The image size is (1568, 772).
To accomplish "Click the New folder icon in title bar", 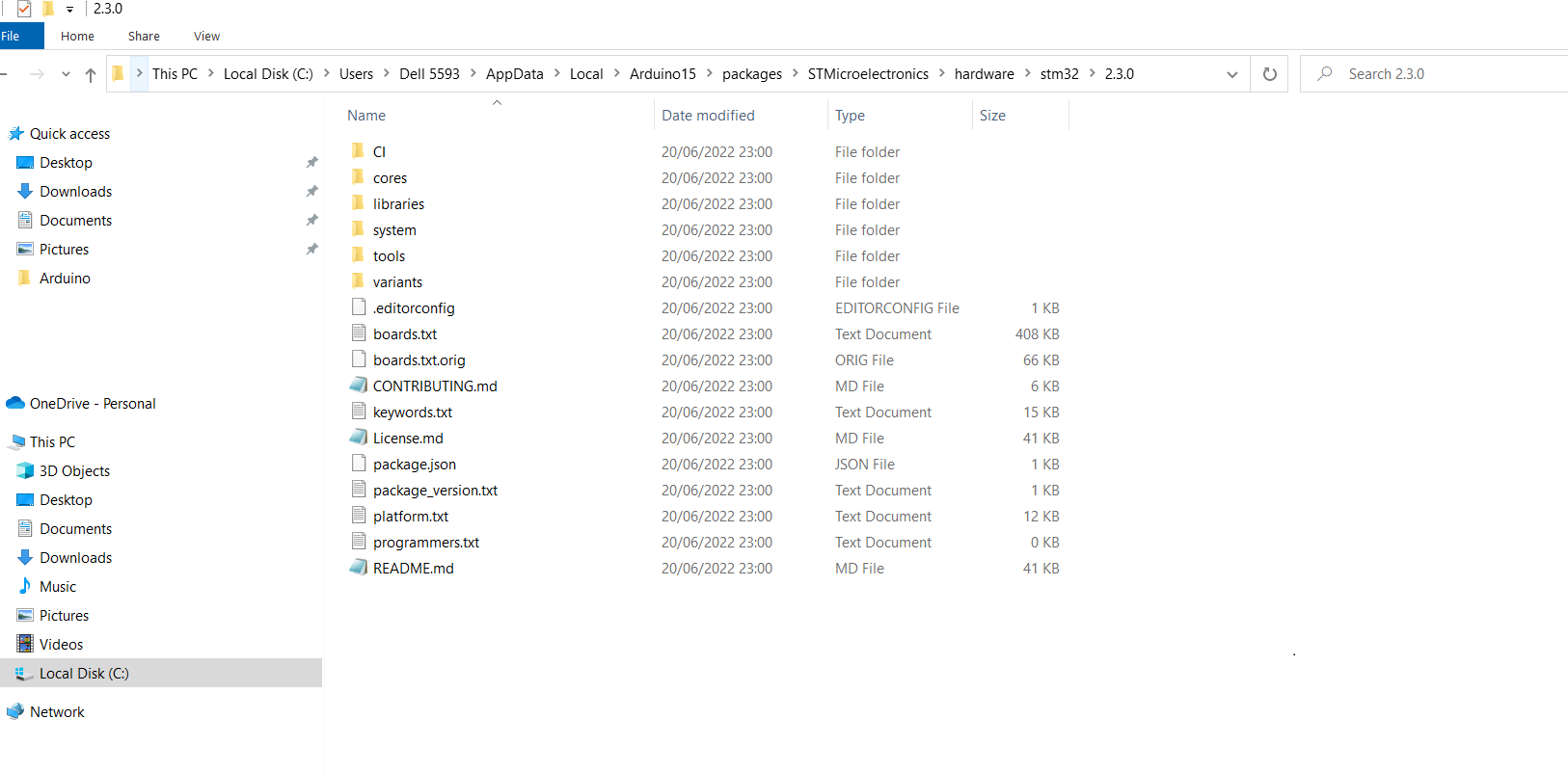I will [48, 9].
